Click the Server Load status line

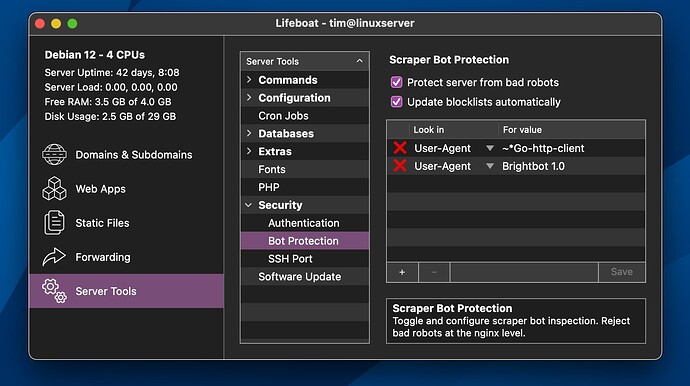click(111, 87)
